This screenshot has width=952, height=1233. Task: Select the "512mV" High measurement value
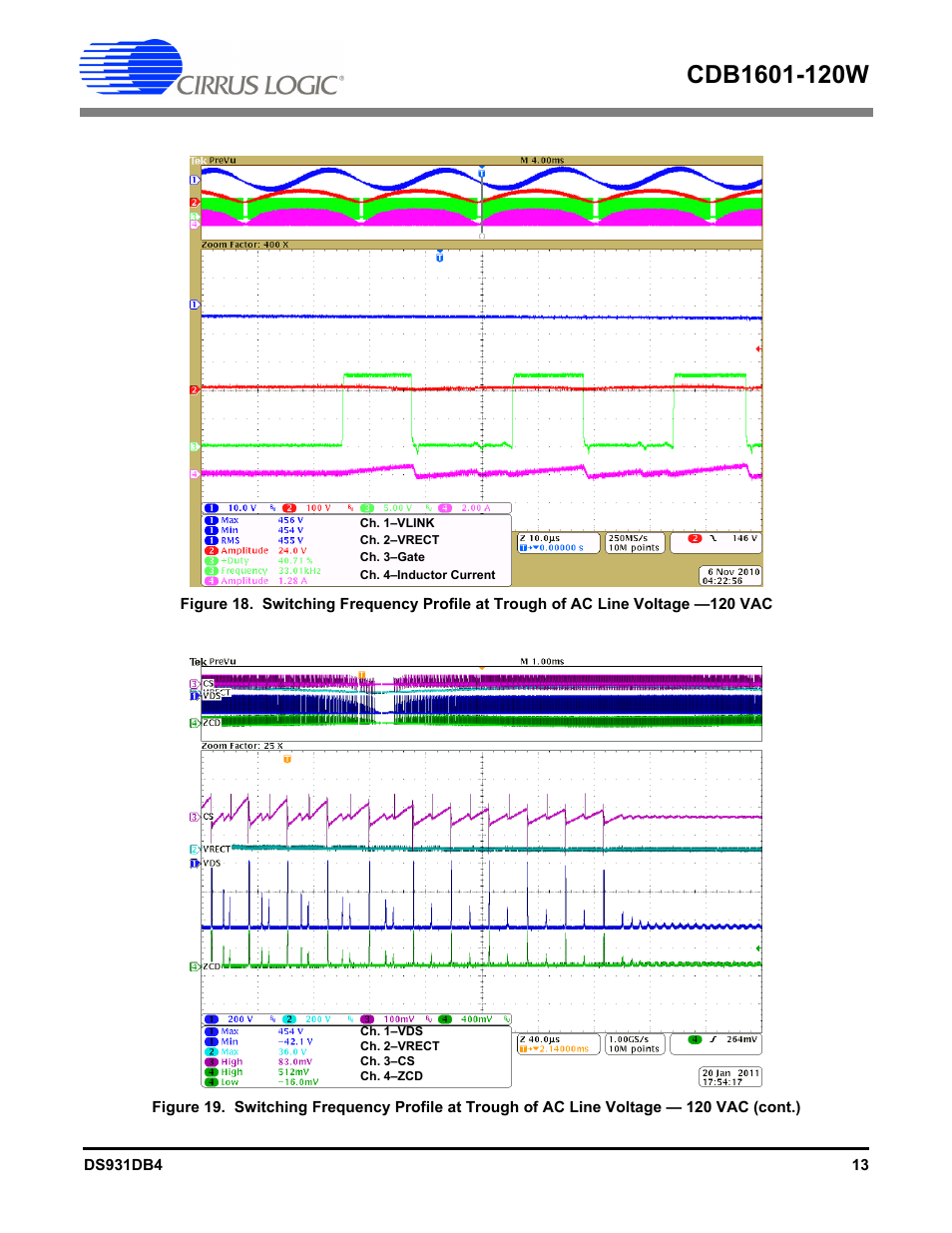(x=293, y=1072)
